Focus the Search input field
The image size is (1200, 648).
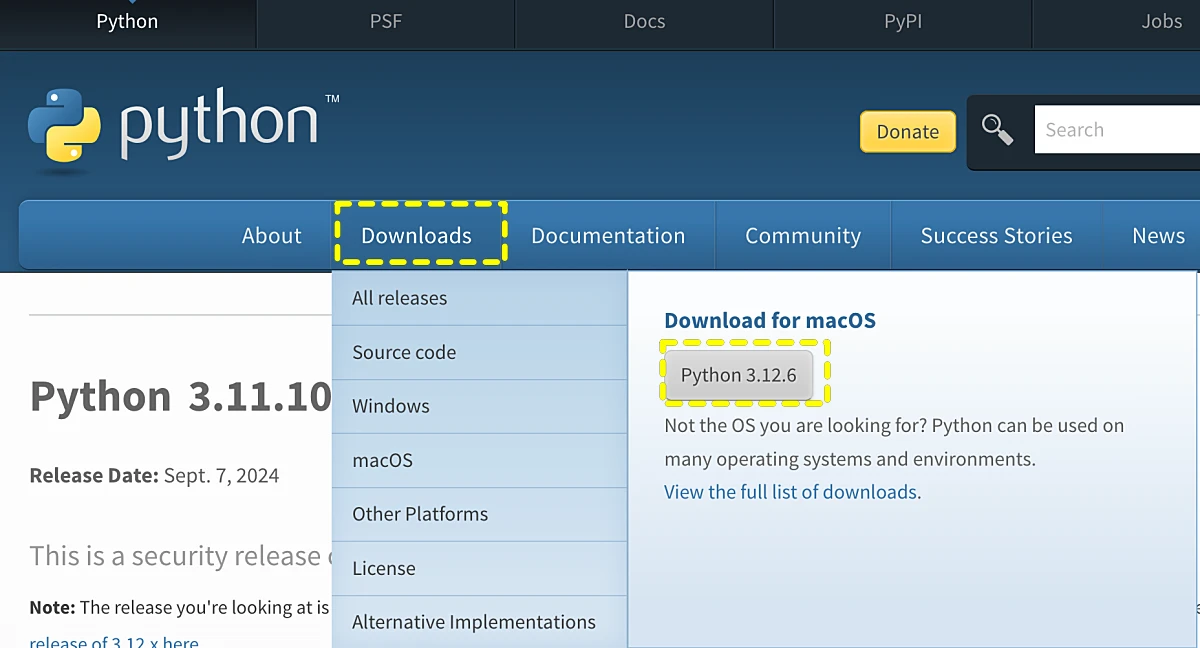coord(1117,130)
